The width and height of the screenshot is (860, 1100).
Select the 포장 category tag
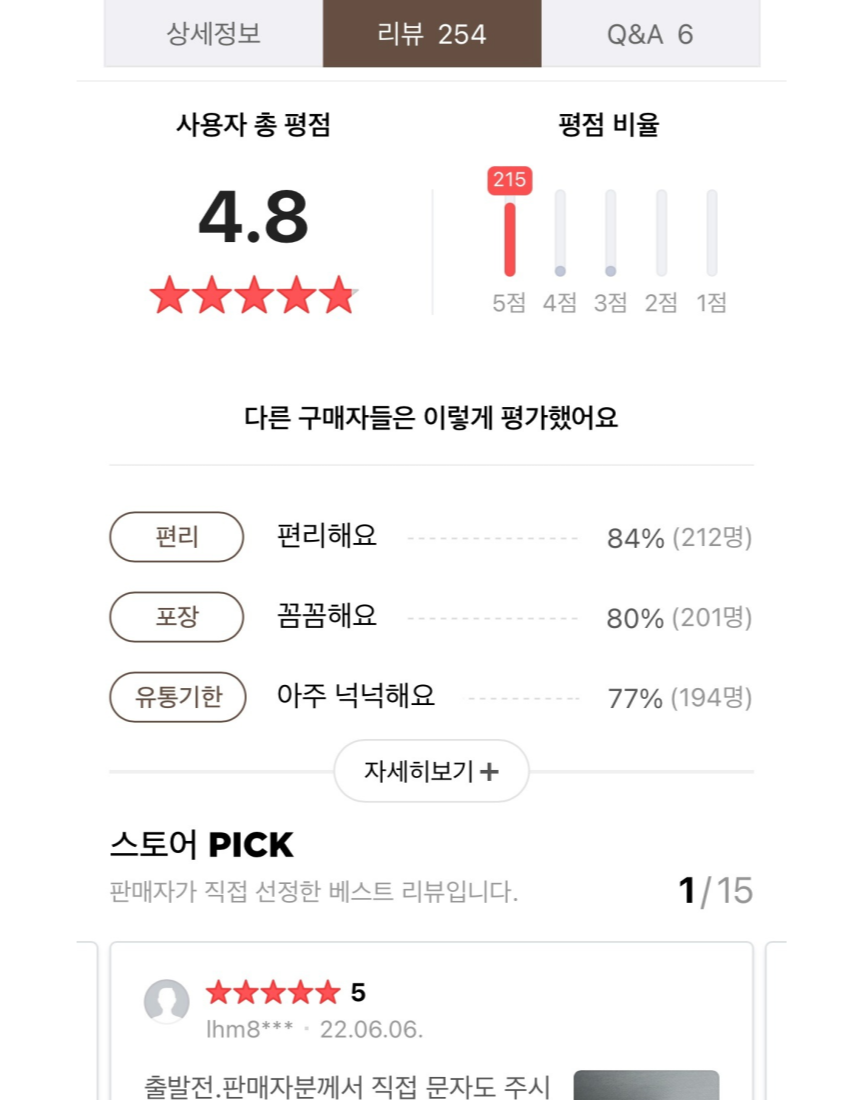(x=177, y=617)
